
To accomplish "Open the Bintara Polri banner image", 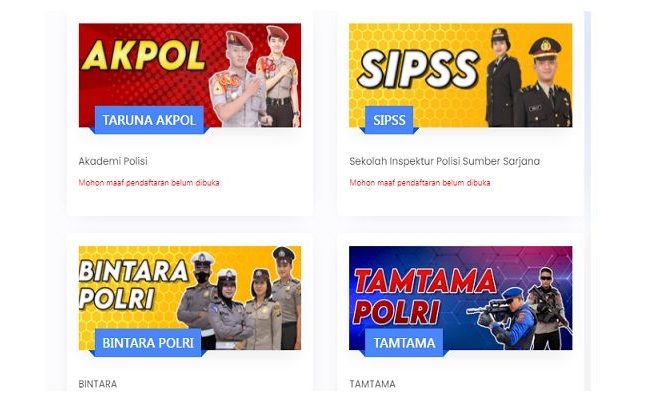I will click(x=190, y=298).
